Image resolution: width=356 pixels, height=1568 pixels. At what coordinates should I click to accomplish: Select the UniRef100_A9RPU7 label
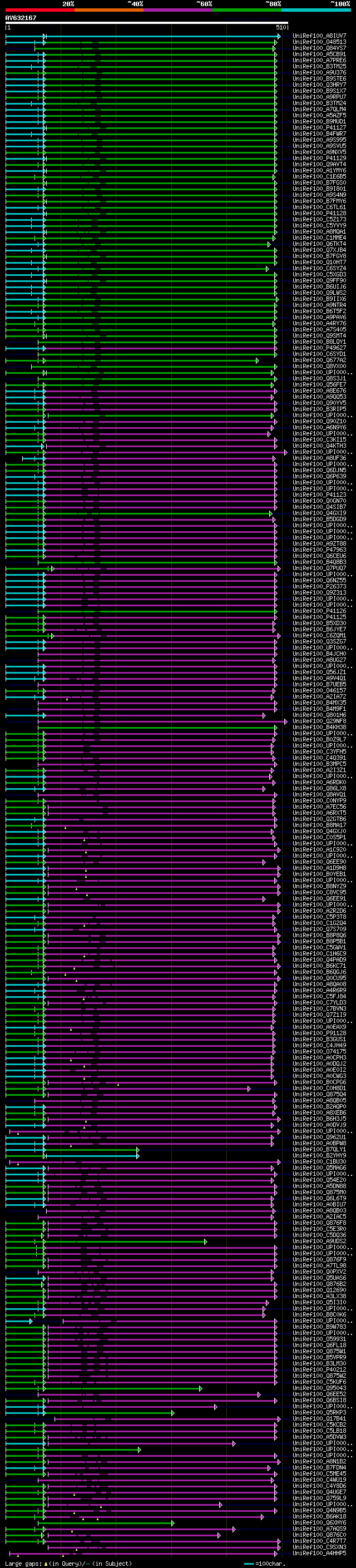pyautogui.click(x=319, y=97)
